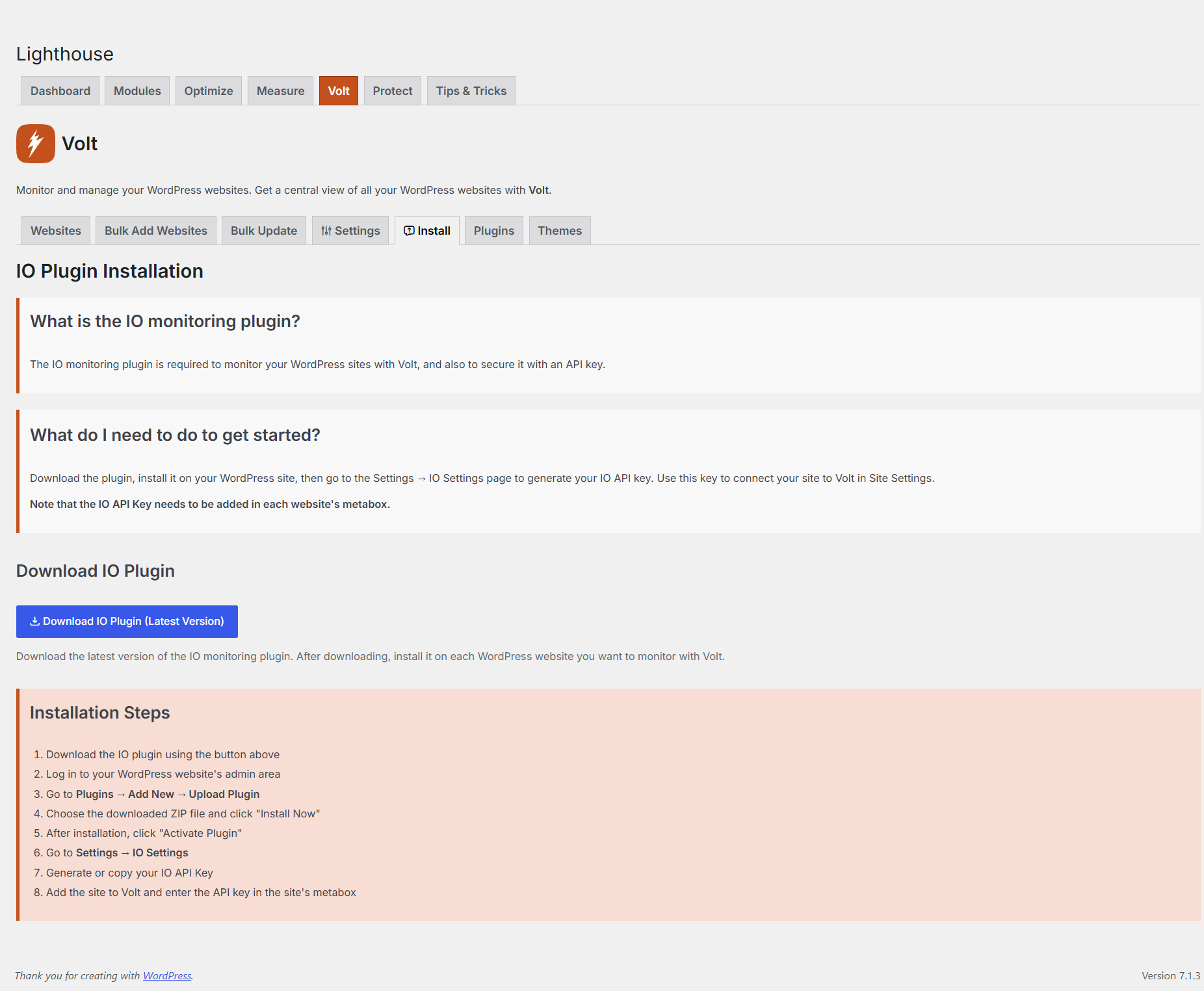This screenshot has width=1204, height=991.
Task: Click step 'Go to Plugins → Add New → Upload Plugin'
Action: (x=153, y=795)
